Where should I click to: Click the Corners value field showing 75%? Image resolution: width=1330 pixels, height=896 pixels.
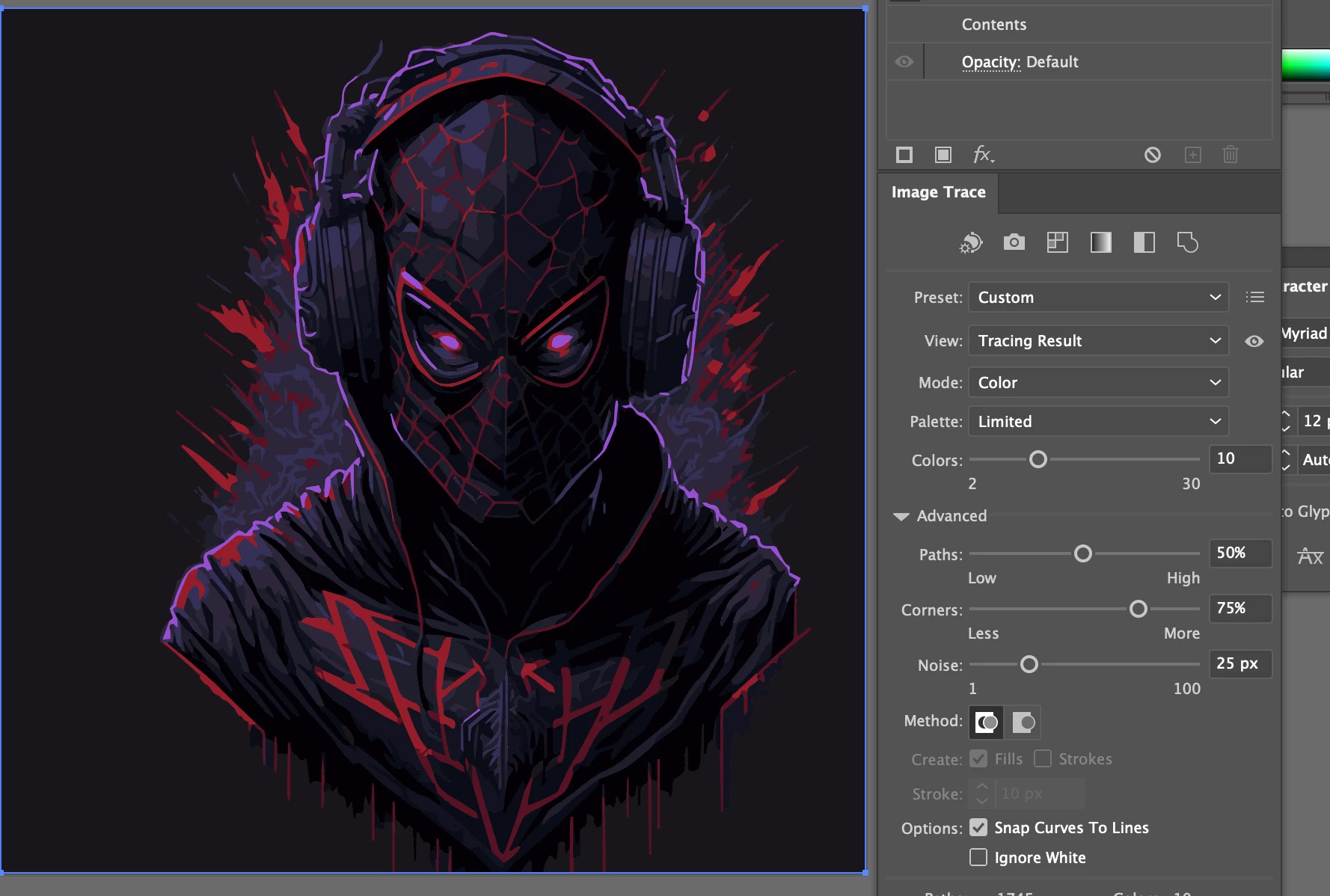pyautogui.click(x=1240, y=608)
